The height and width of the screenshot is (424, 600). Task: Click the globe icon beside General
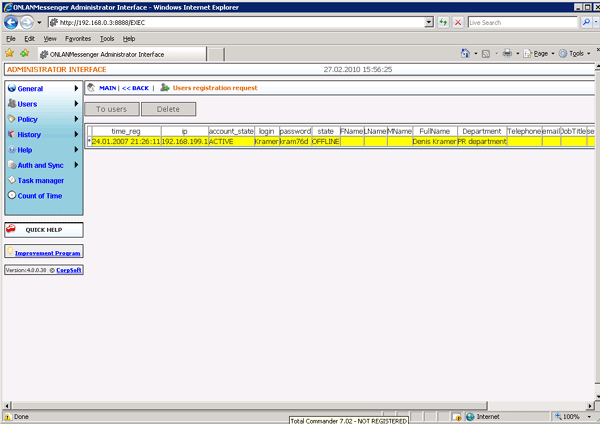(12, 88)
